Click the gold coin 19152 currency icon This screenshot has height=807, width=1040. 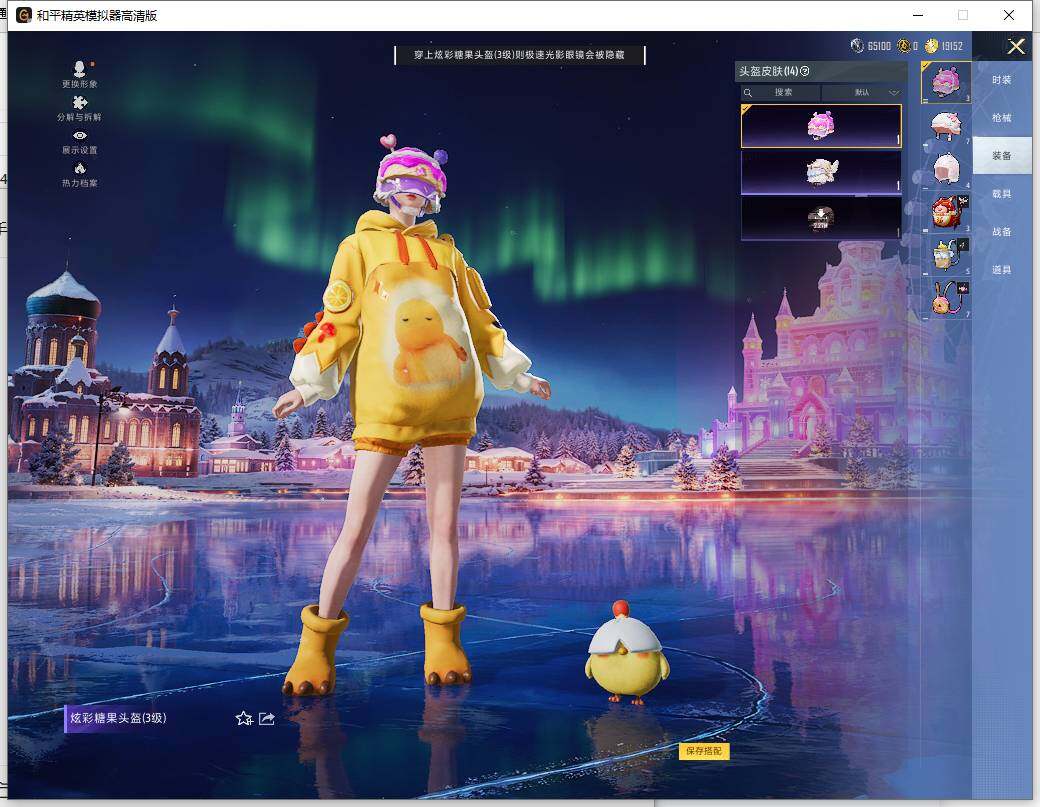point(932,45)
